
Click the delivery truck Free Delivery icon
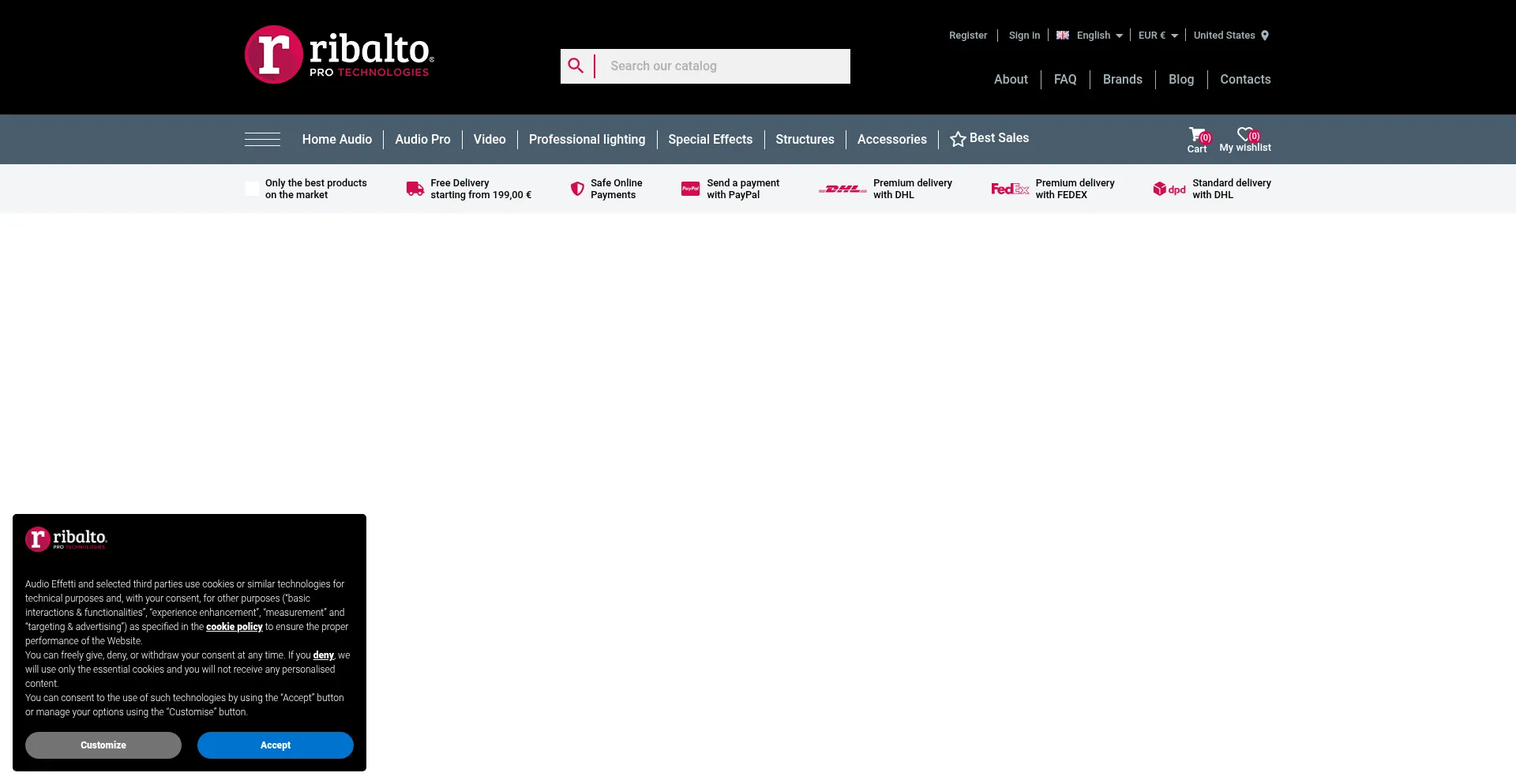coord(415,189)
